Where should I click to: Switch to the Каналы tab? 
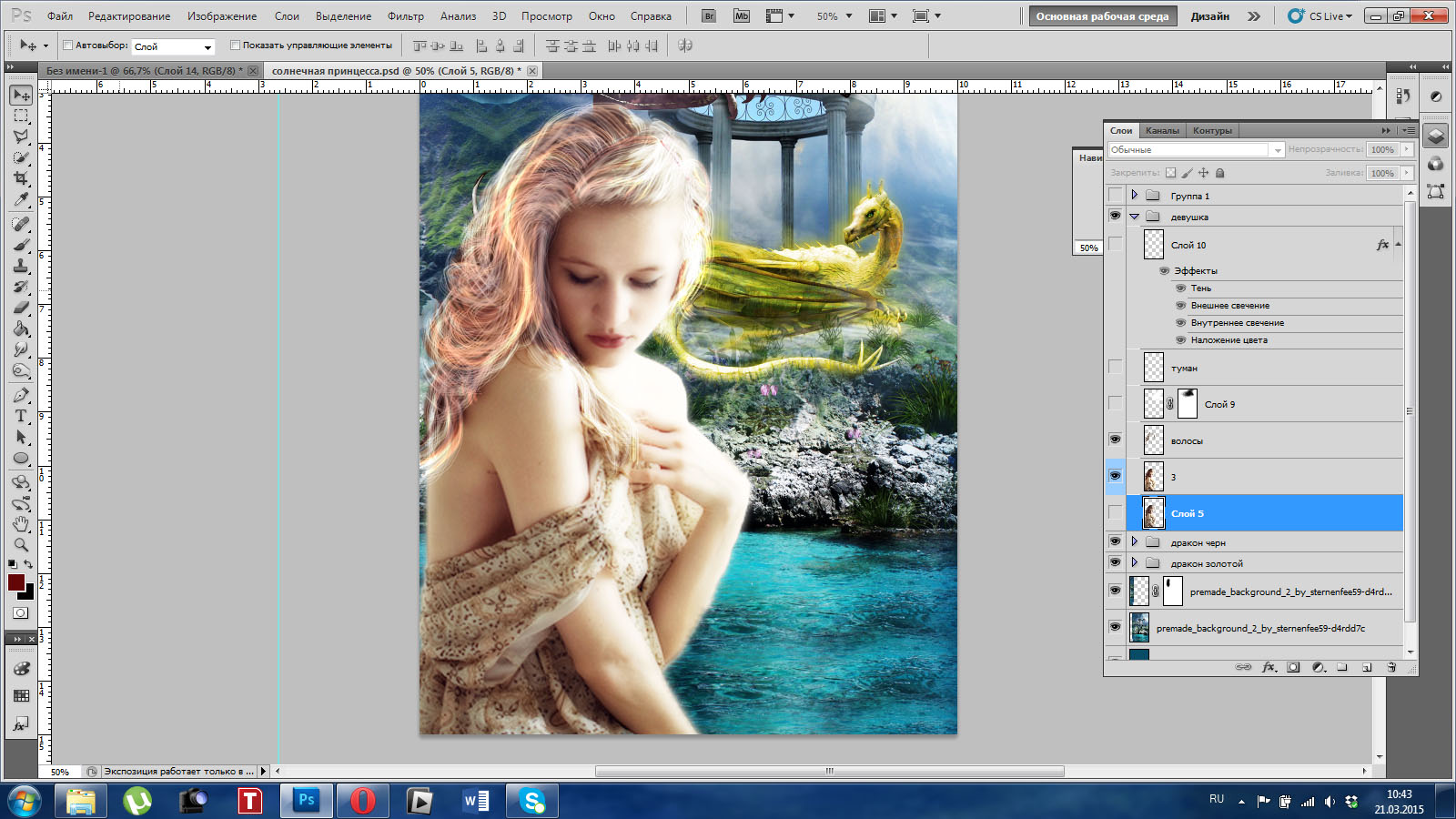[1162, 130]
